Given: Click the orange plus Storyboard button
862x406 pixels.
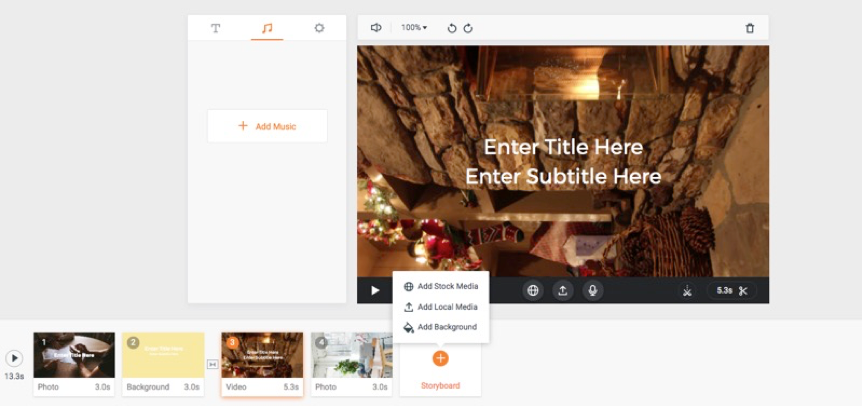Looking at the screenshot, I should pos(440,358).
